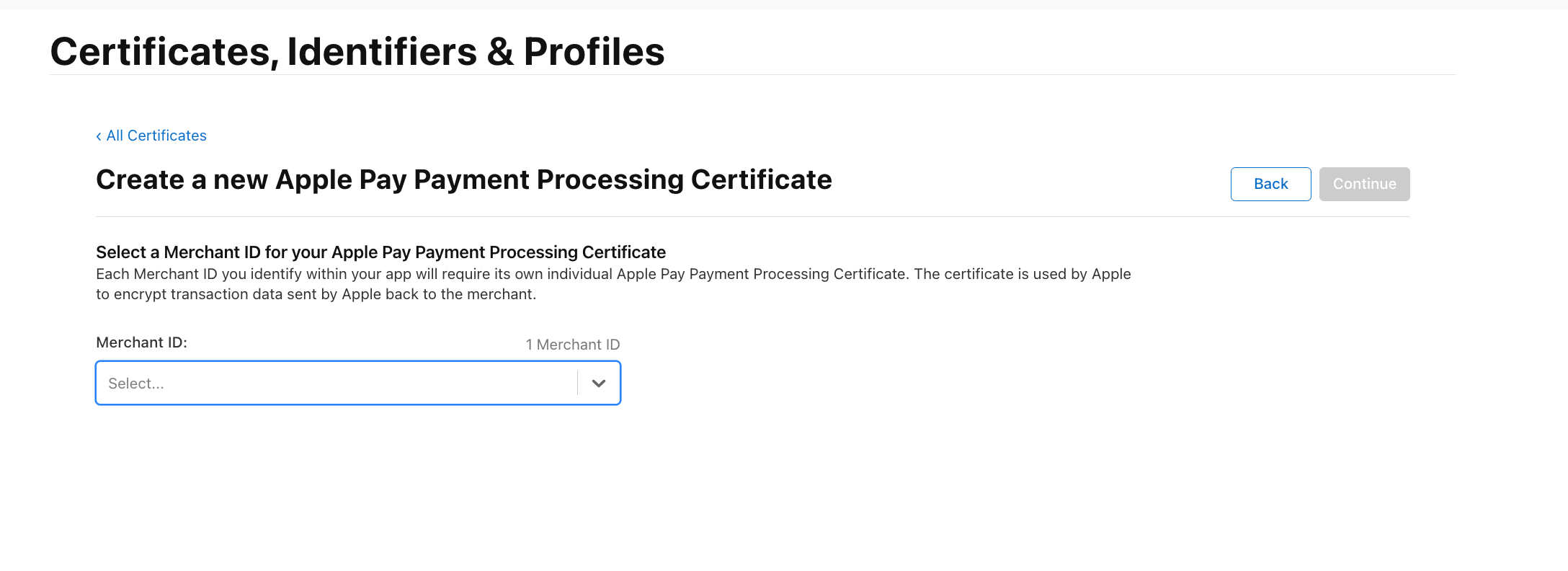Expand the Merchant ID chevron arrow

tap(598, 384)
